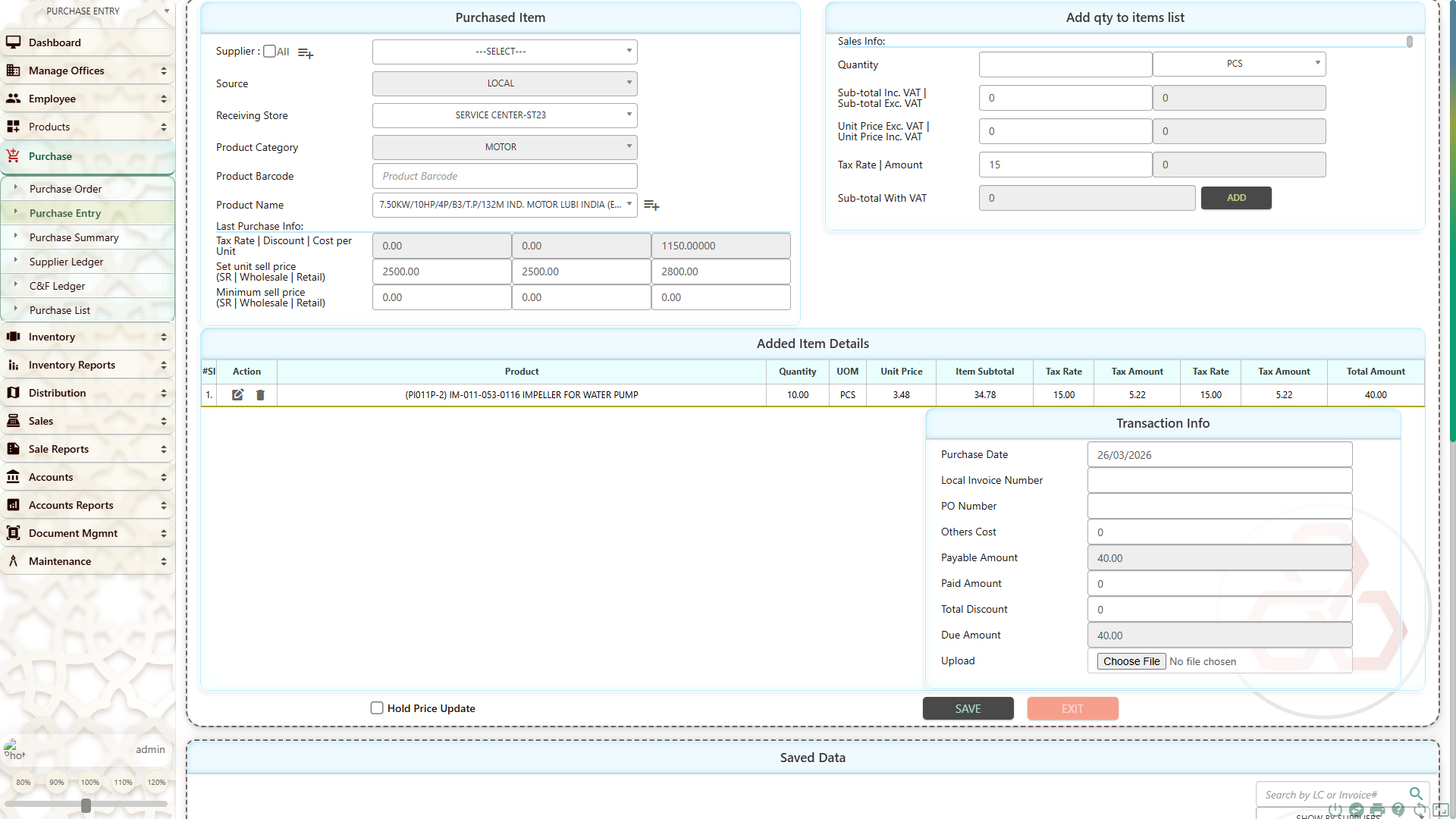Image resolution: width=1456 pixels, height=819 pixels.
Task: Open the Supplier select dropdown
Action: [504, 52]
